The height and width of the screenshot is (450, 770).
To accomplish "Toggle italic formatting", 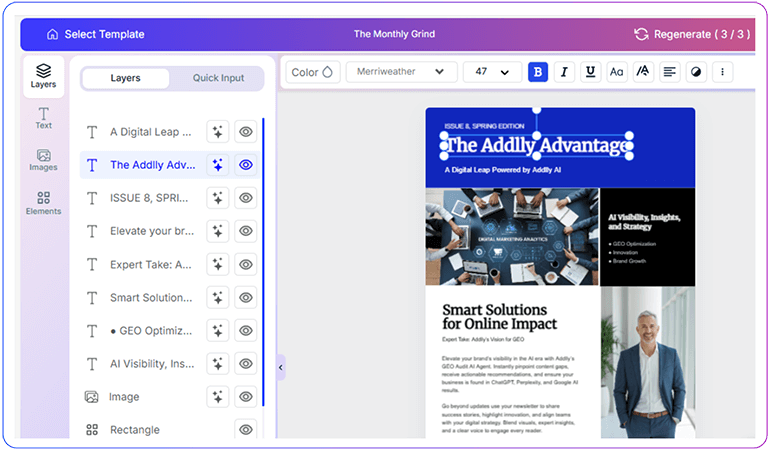I will coord(564,72).
